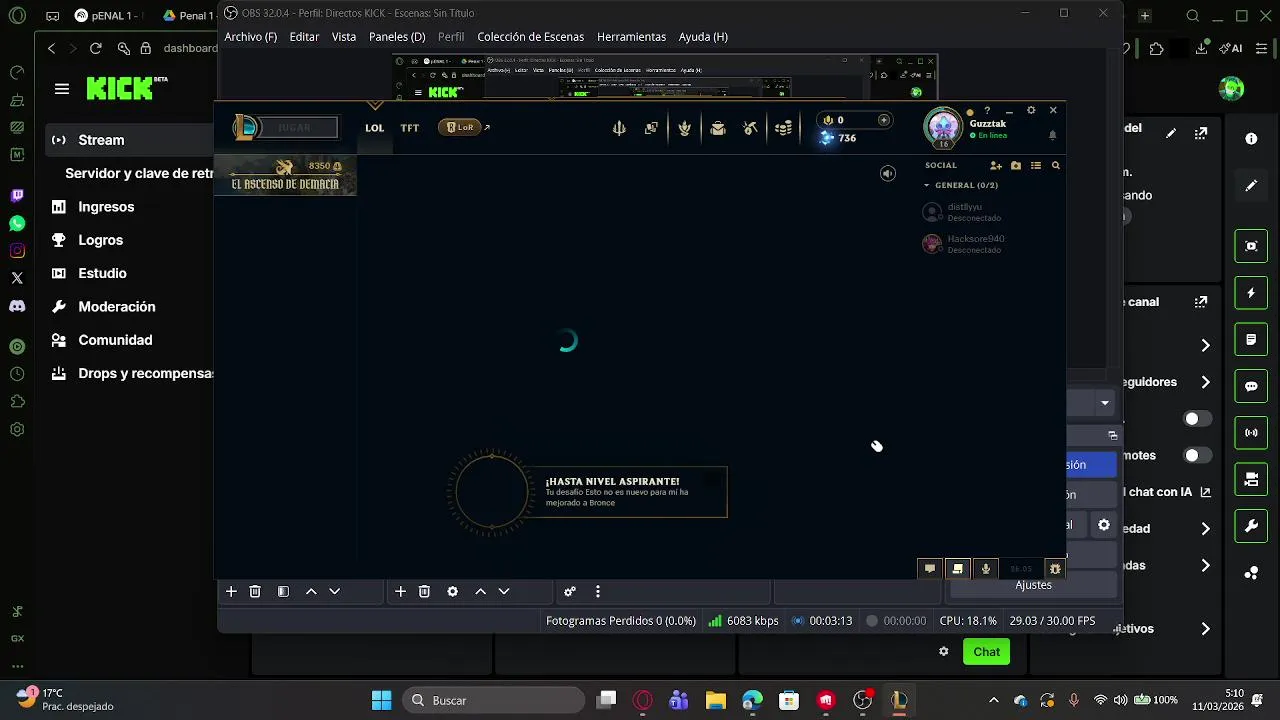The width and height of the screenshot is (1280, 720).
Task: Click the League chat bubble icon at bottom
Action: (x=929, y=568)
